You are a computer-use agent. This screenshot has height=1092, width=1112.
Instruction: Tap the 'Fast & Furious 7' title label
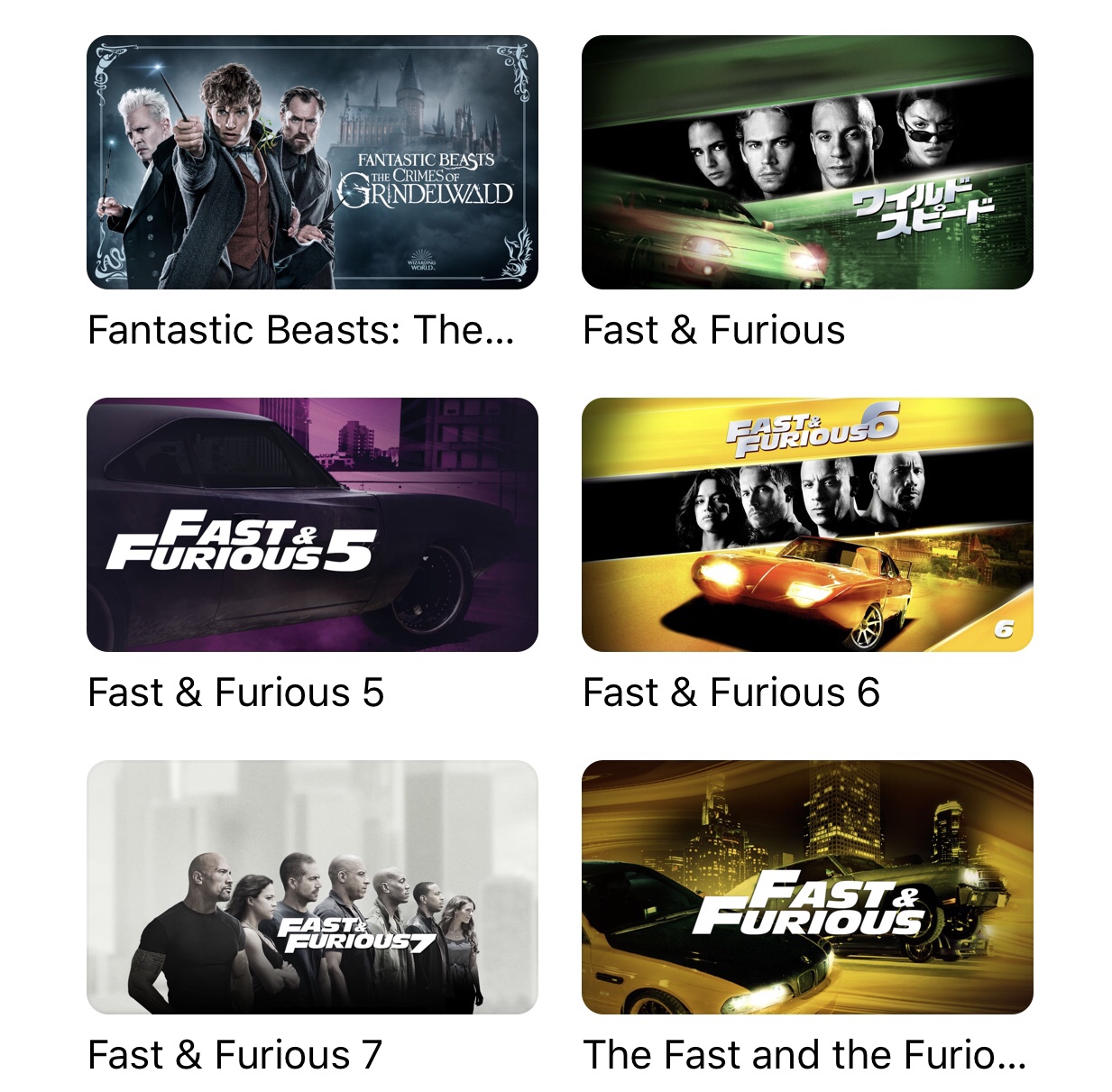tap(235, 1055)
